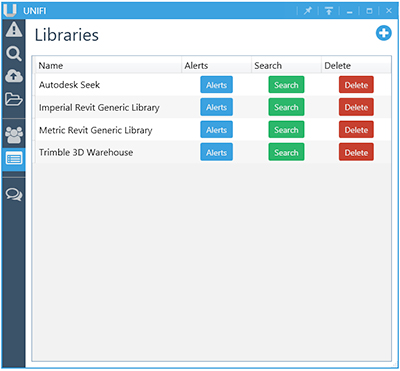Select the Trimble 3D Warehouse name

point(86,152)
